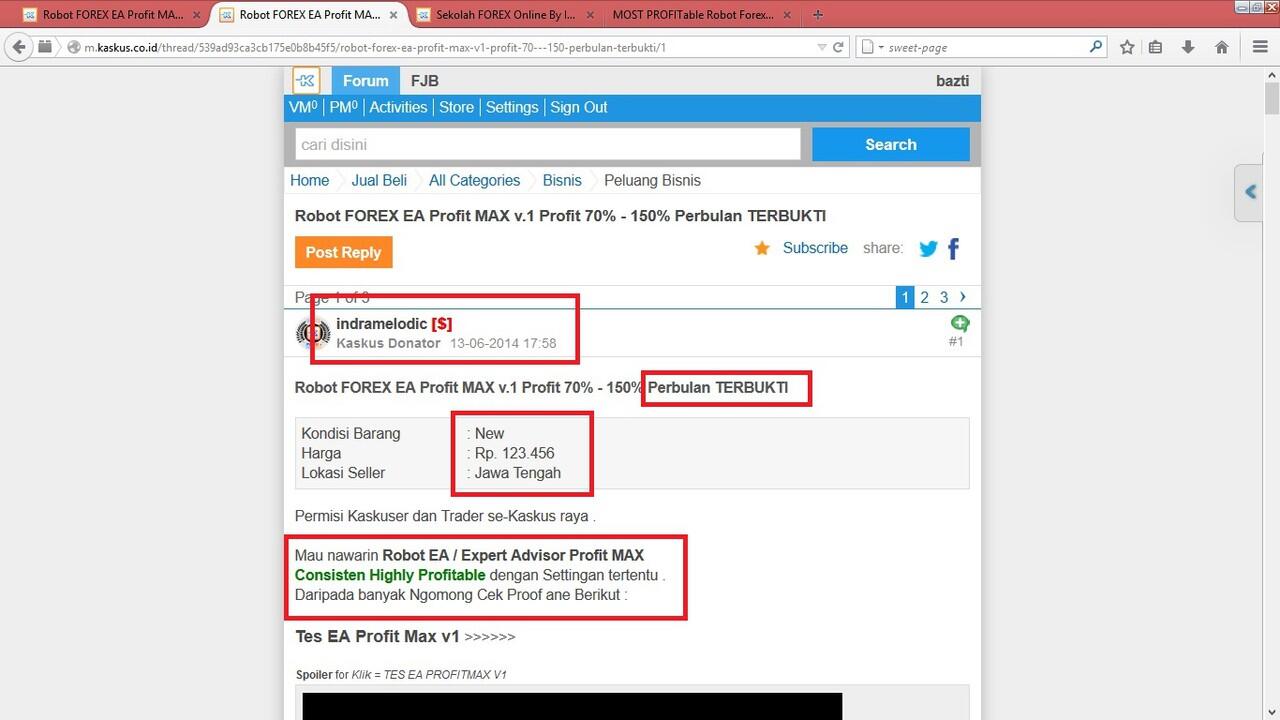Screen dimensions: 1280x720
Task: Go to All Categories breadcrumb
Action: click(x=475, y=180)
